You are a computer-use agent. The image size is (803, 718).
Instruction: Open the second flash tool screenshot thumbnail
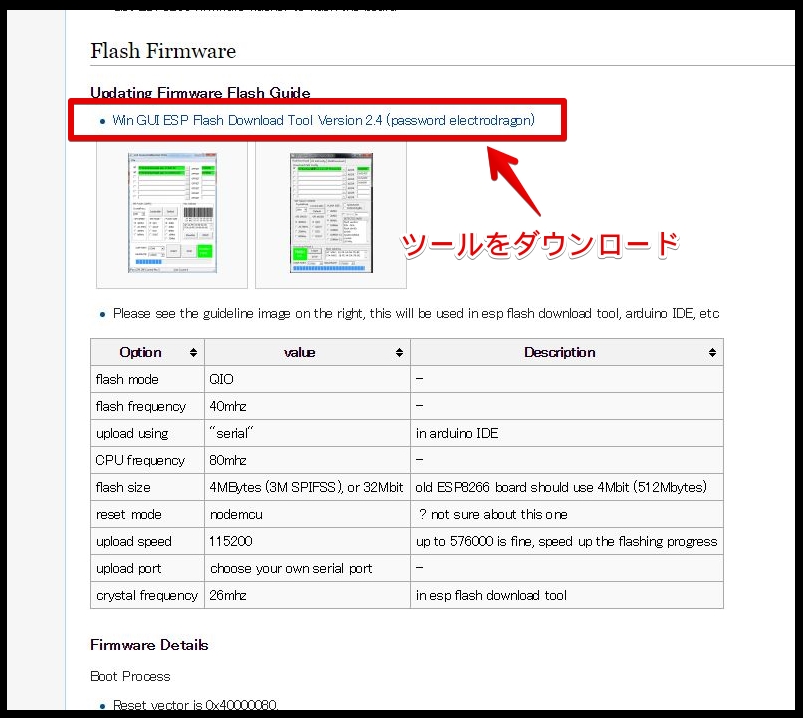tap(331, 213)
